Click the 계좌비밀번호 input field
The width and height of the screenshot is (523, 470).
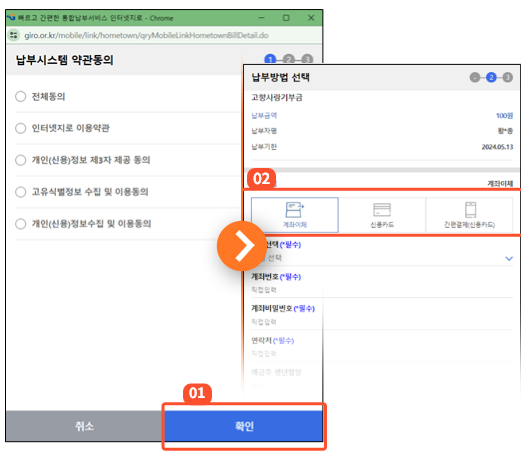[x=382, y=322]
